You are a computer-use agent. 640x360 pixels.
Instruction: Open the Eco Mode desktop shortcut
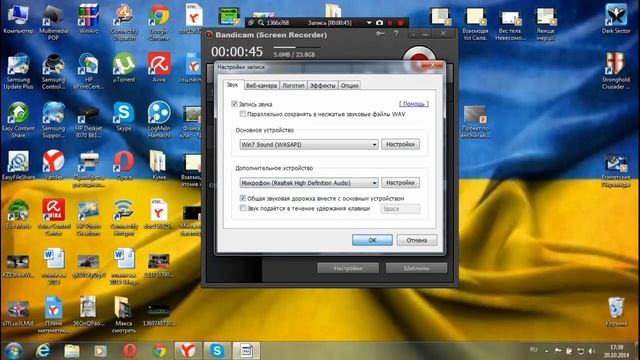[18, 214]
